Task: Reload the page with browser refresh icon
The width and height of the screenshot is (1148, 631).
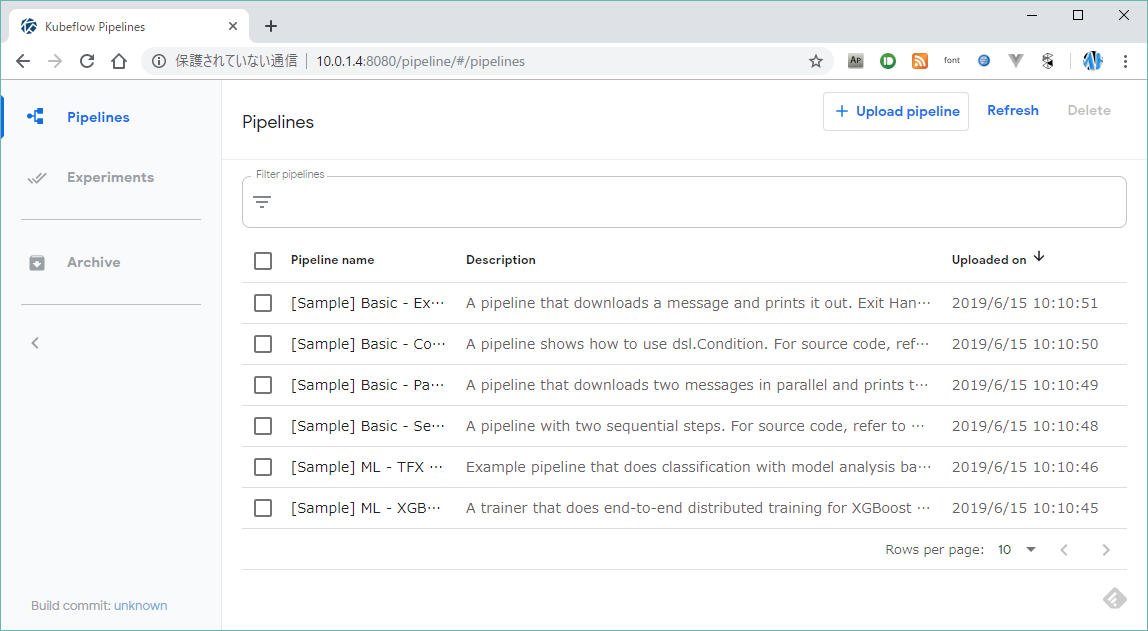Action: click(87, 61)
